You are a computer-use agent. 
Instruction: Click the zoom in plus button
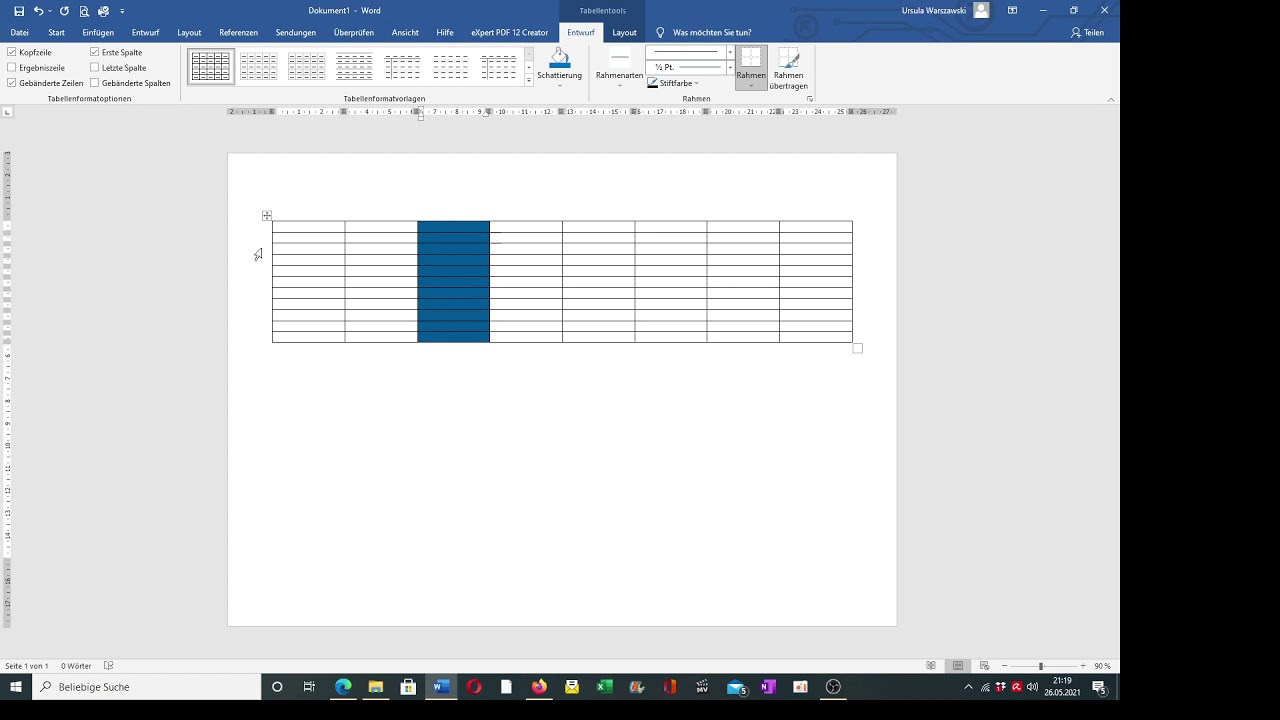(x=1082, y=666)
